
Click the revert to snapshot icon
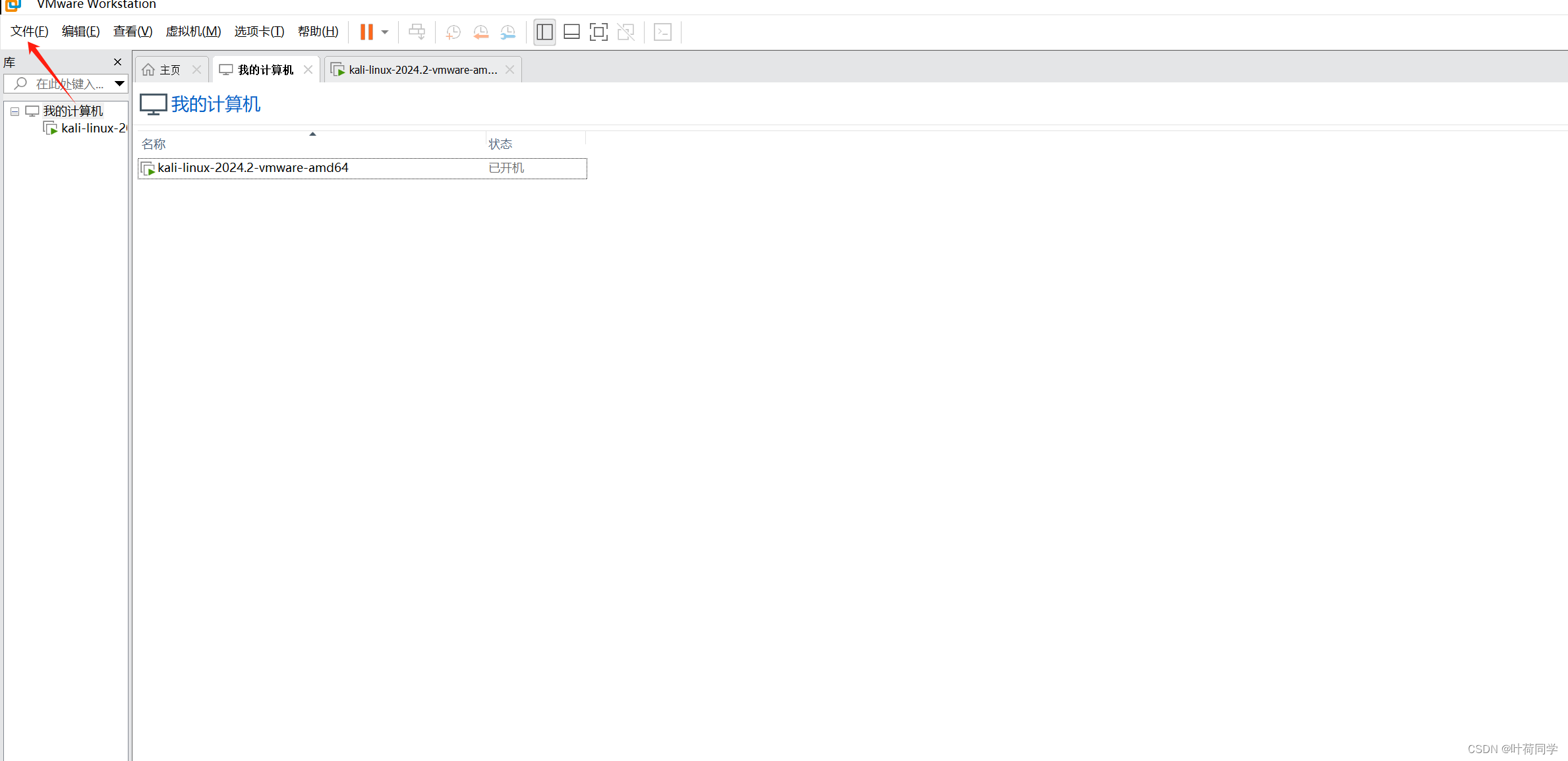(480, 32)
